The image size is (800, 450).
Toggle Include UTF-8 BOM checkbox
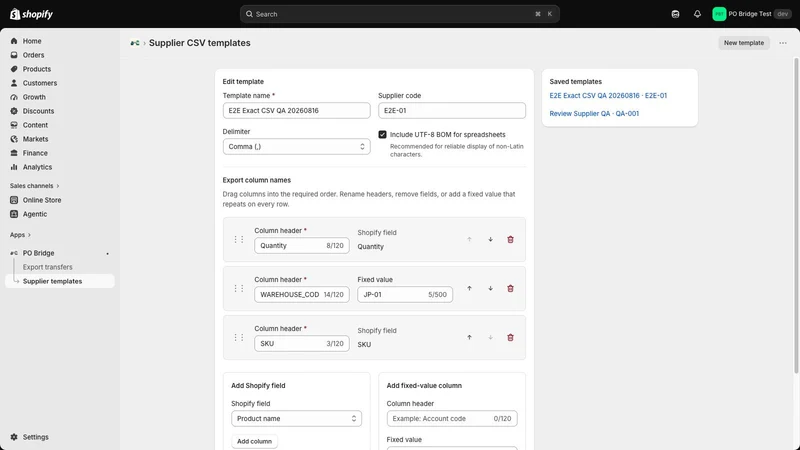click(382, 135)
